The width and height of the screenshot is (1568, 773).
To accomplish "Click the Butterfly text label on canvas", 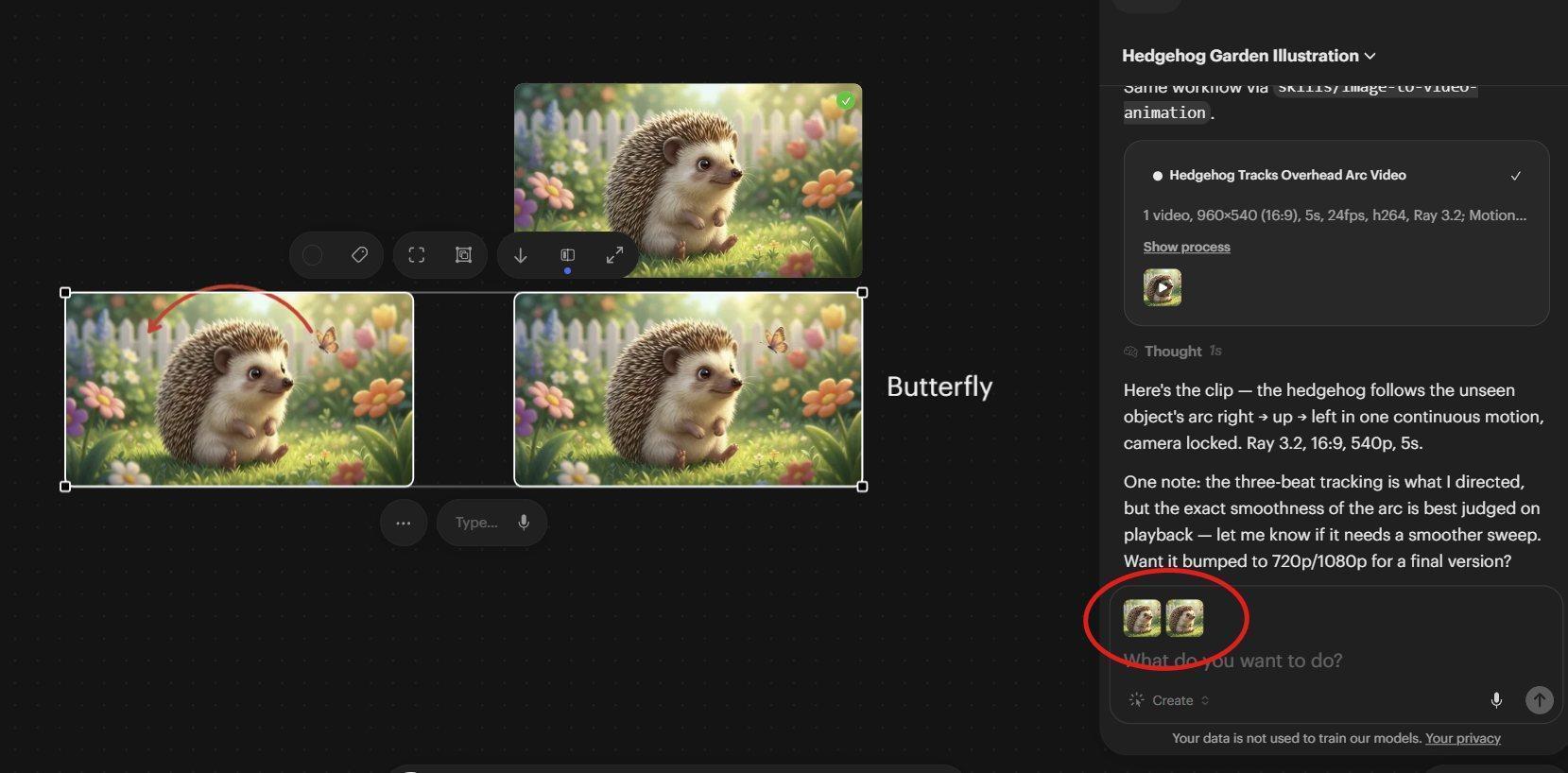I will pyautogui.click(x=939, y=386).
